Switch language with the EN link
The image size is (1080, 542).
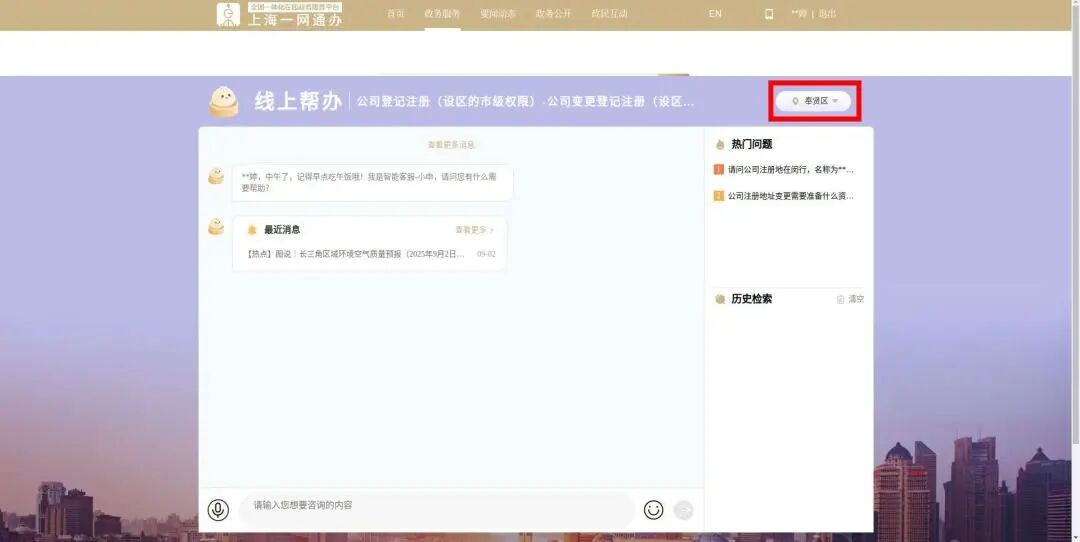pyautogui.click(x=715, y=14)
